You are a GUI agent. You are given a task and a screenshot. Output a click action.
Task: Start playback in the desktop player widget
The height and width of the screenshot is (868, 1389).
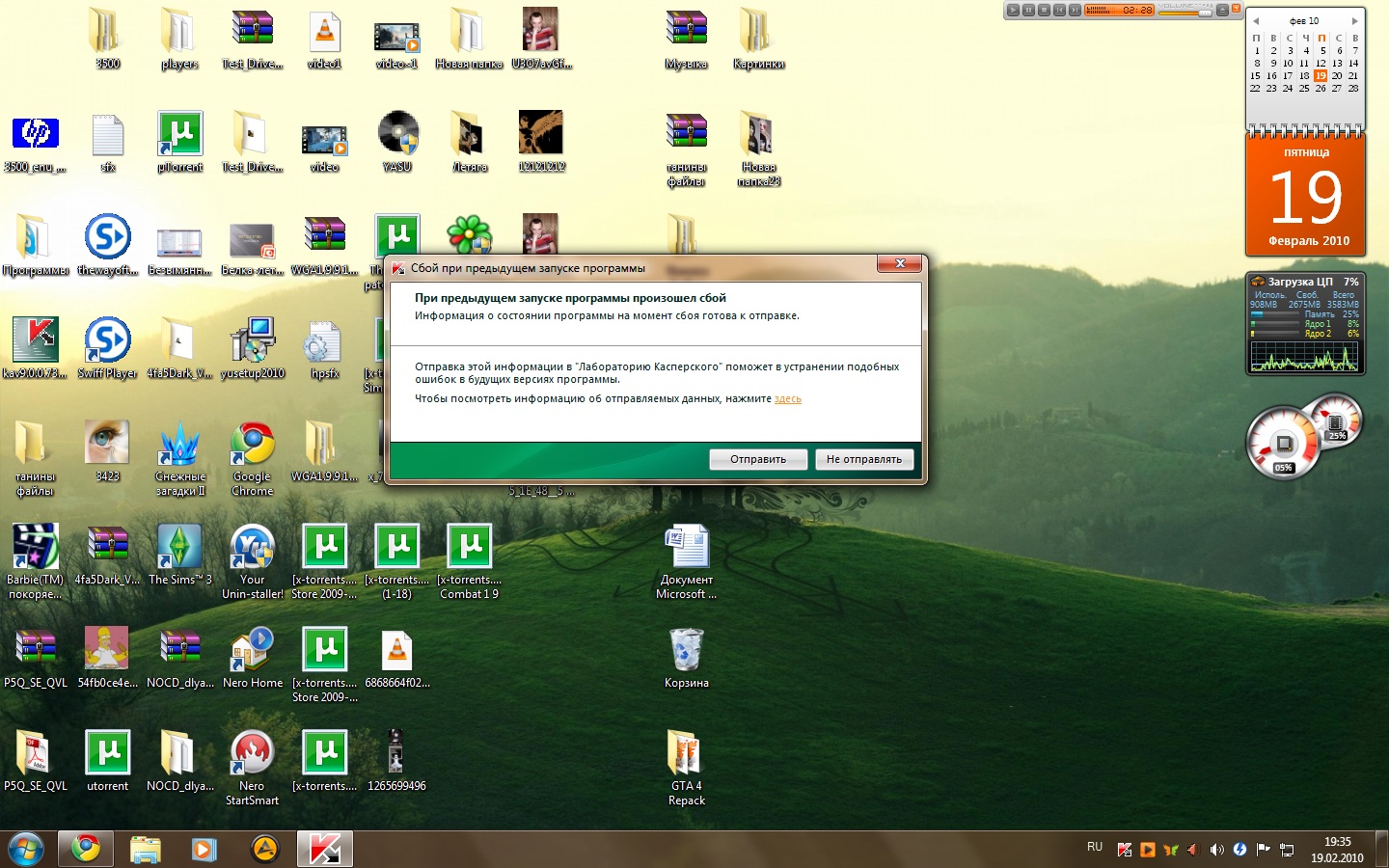point(1013,10)
